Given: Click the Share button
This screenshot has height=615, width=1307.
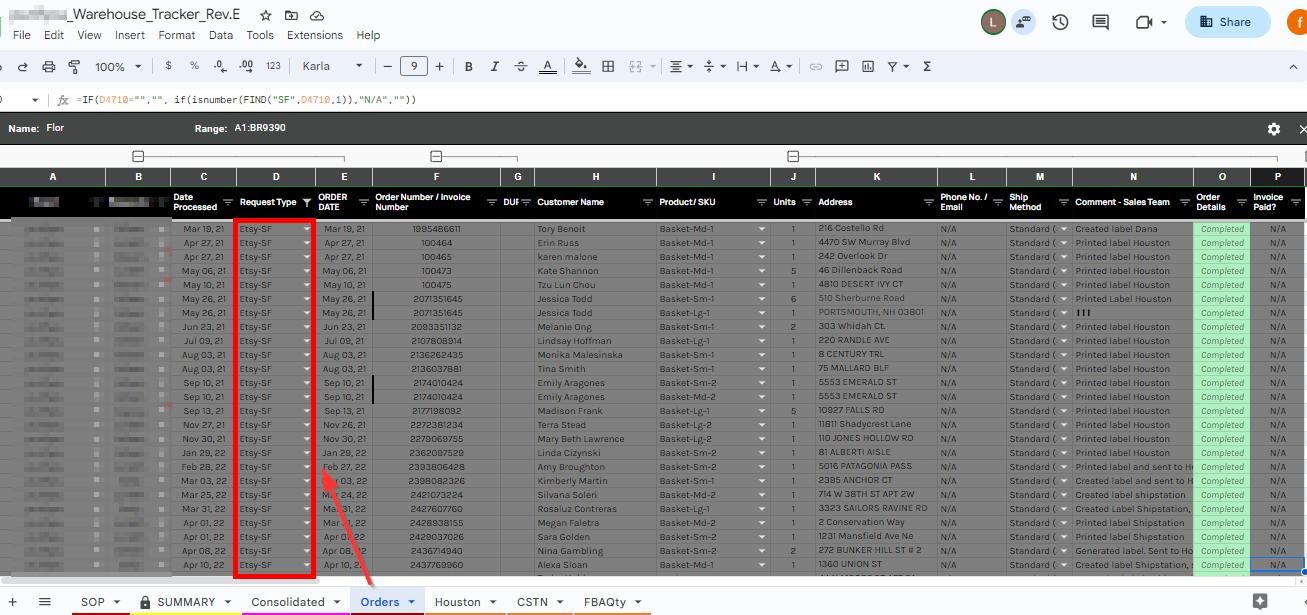Looking at the screenshot, I should click(x=1227, y=22).
